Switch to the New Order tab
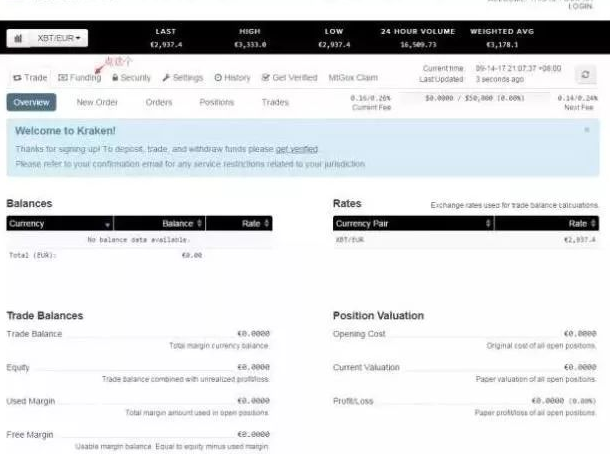This screenshot has width=610, height=454. [x=98, y=102]
